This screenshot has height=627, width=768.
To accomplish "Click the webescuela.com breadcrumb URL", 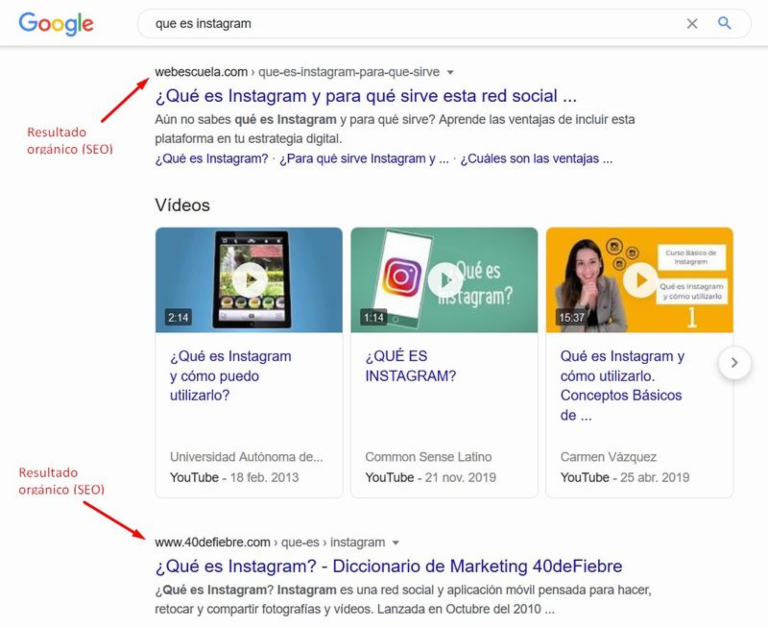I will pyautogui.click(x=297, y=72).
